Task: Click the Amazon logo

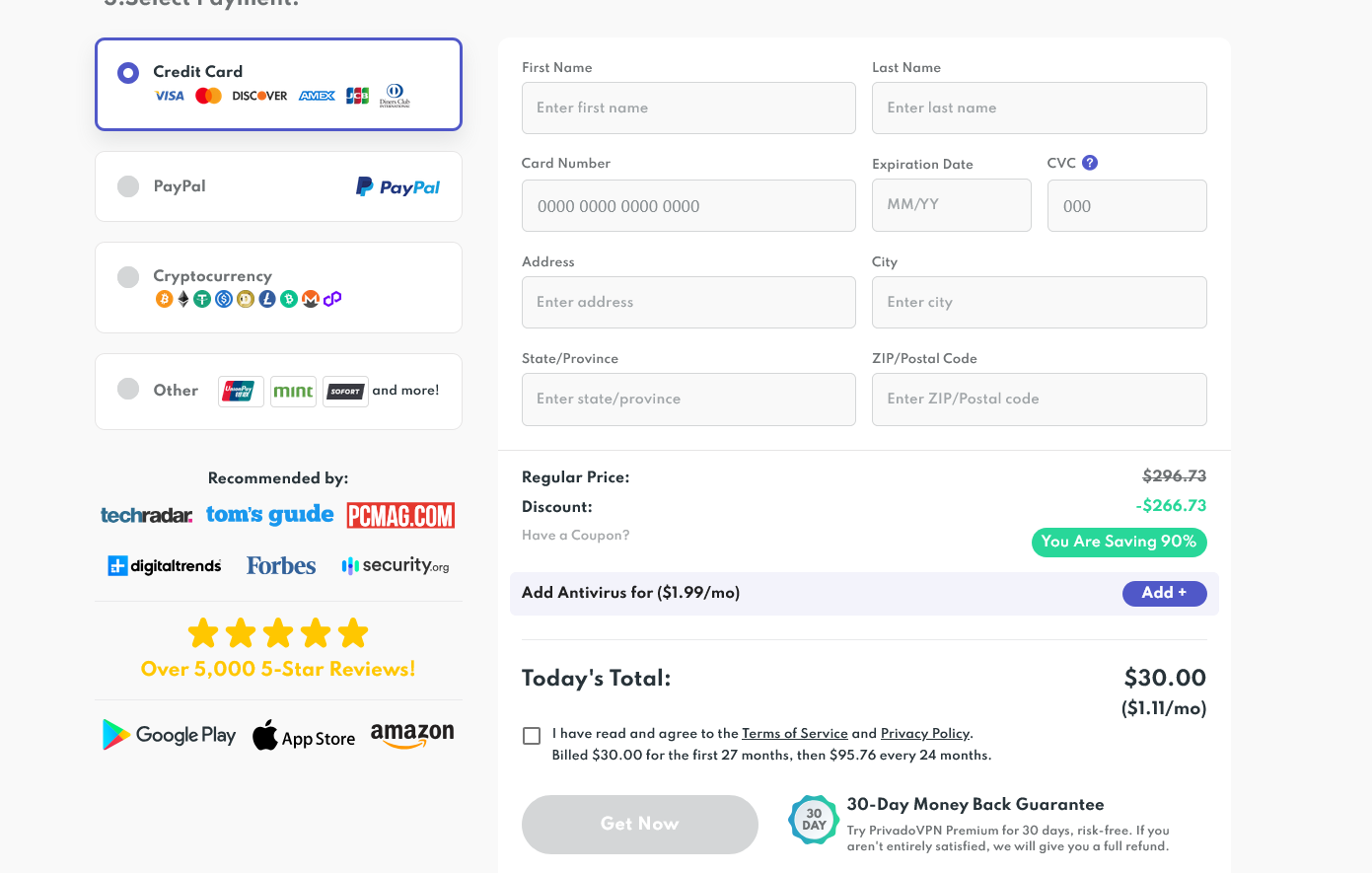Action: [412, 735]
